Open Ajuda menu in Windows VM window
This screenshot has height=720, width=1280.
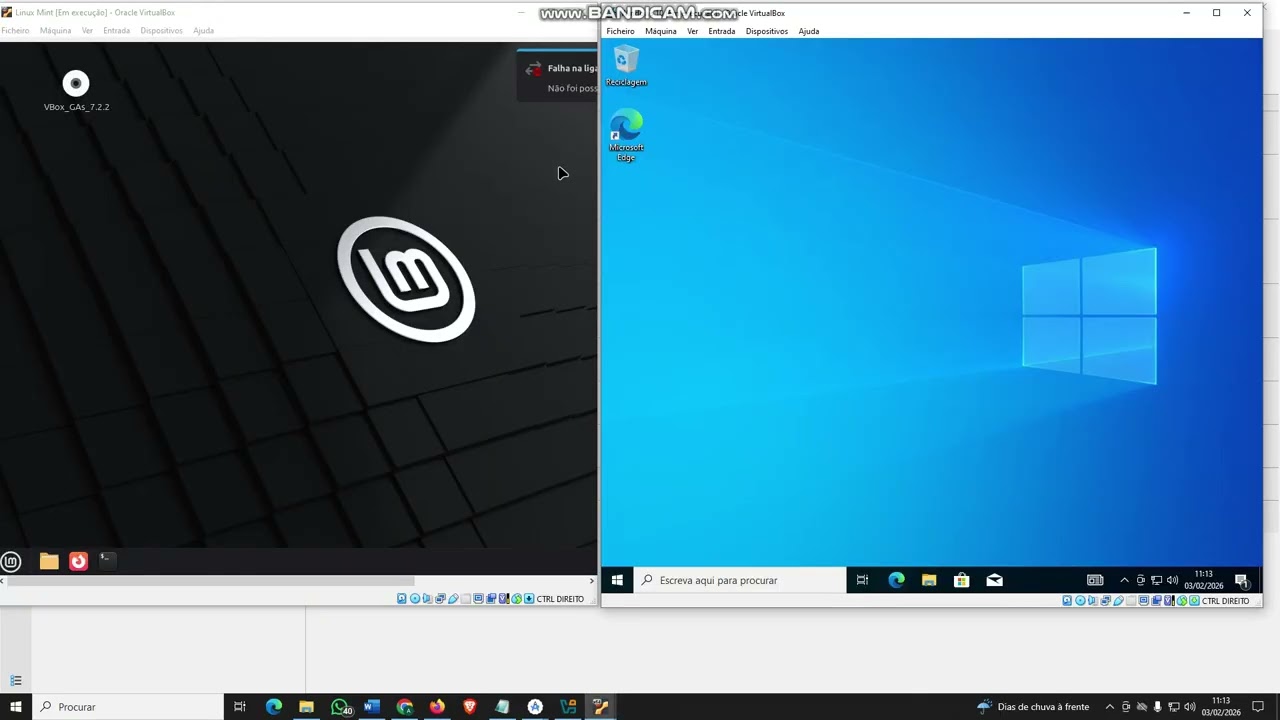click(x=809, y=31)
